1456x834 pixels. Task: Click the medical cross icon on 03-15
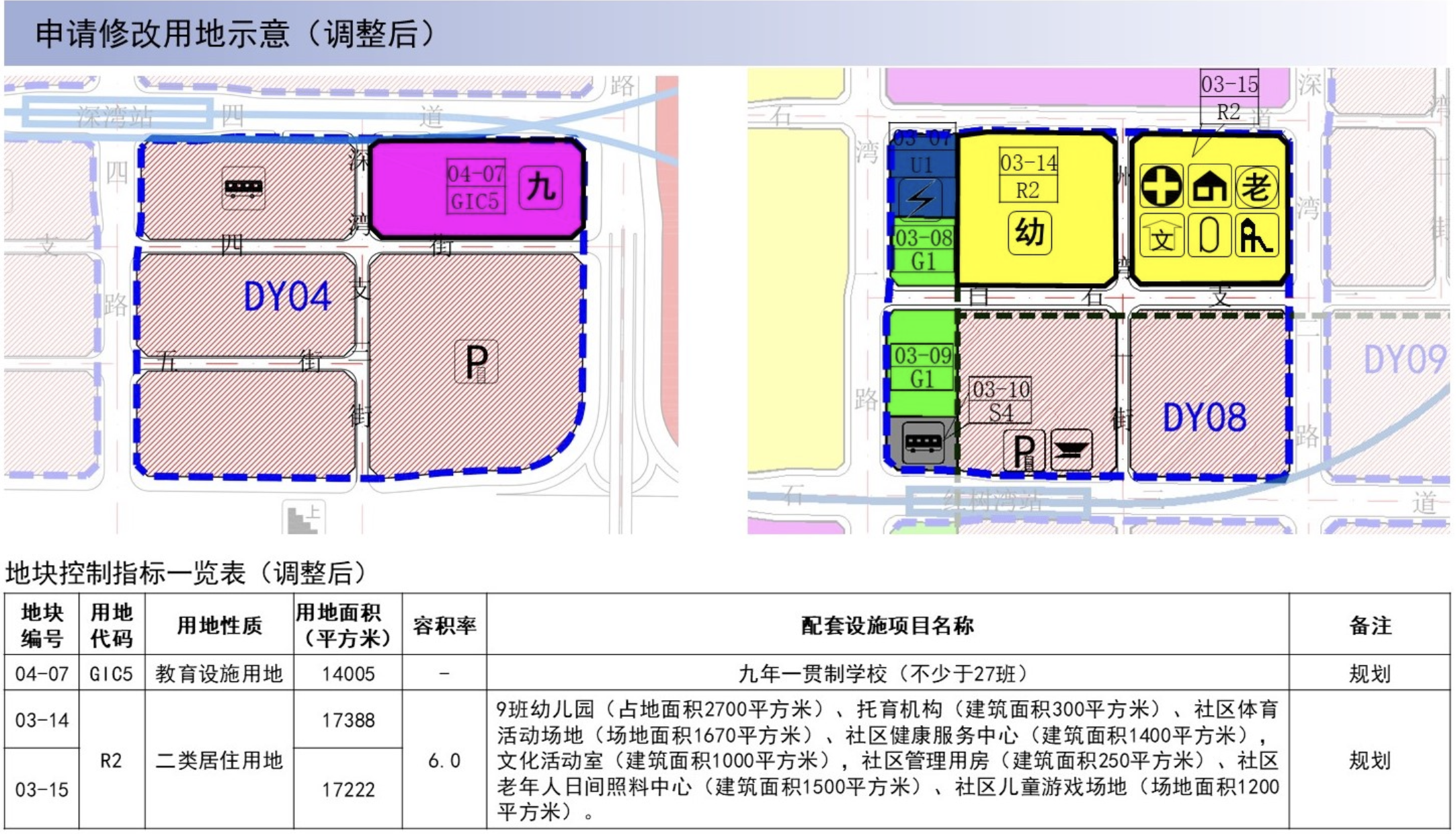click(x=1162, y=186)
